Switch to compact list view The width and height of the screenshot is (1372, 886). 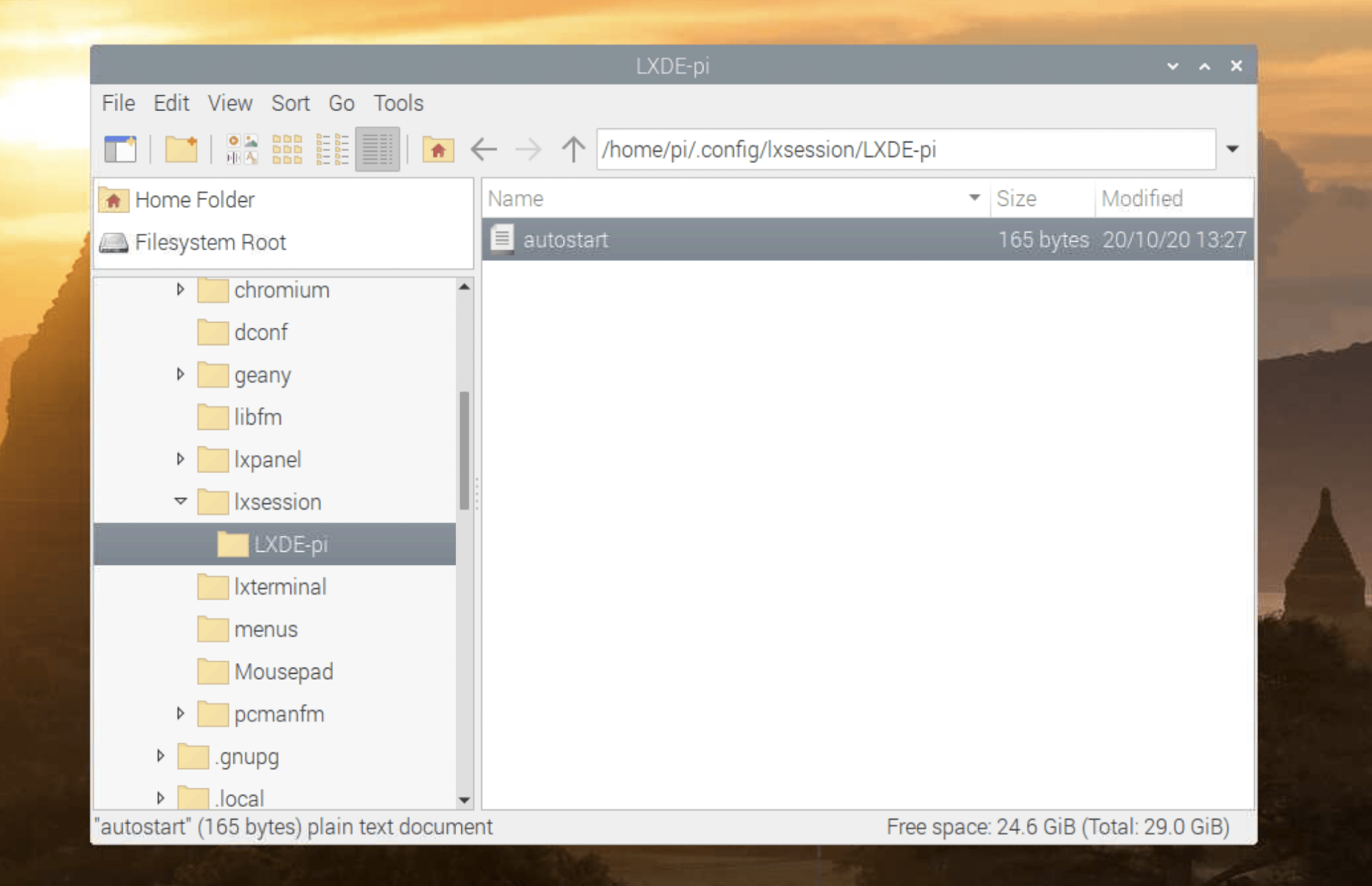[x=332, y=149]
